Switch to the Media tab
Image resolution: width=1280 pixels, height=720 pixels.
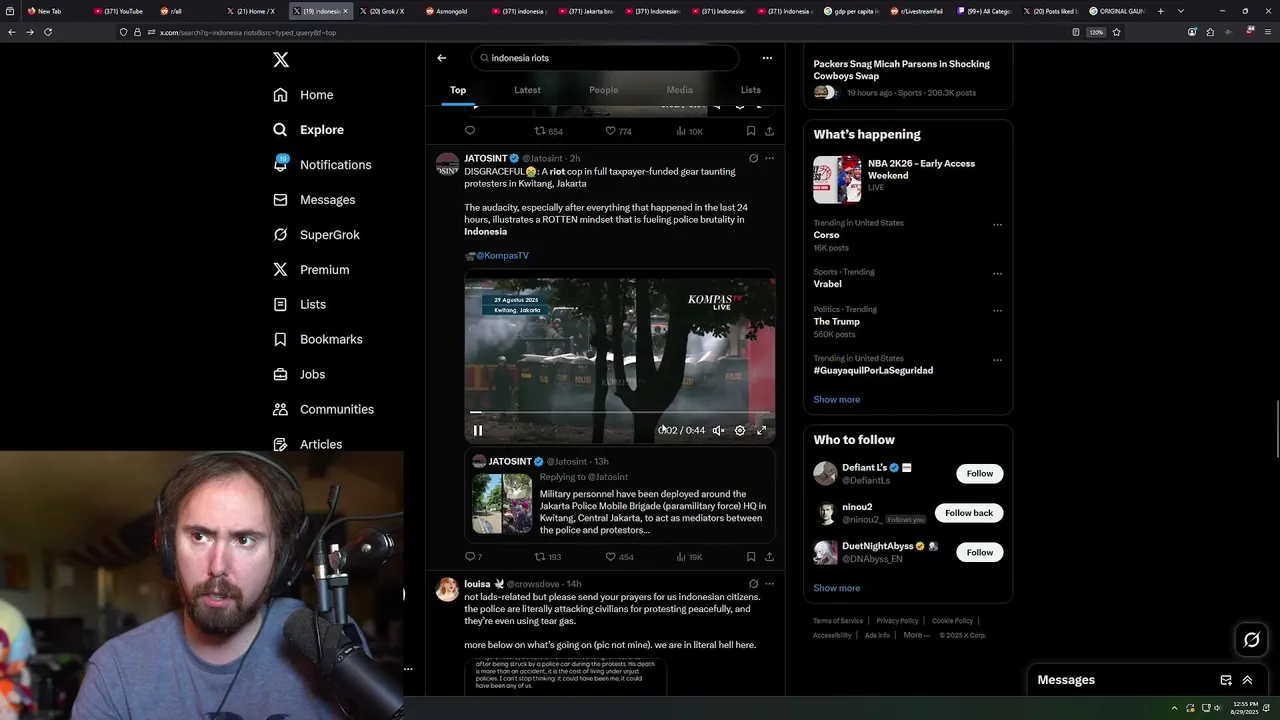pyautogui.click(x=679, y=90)
